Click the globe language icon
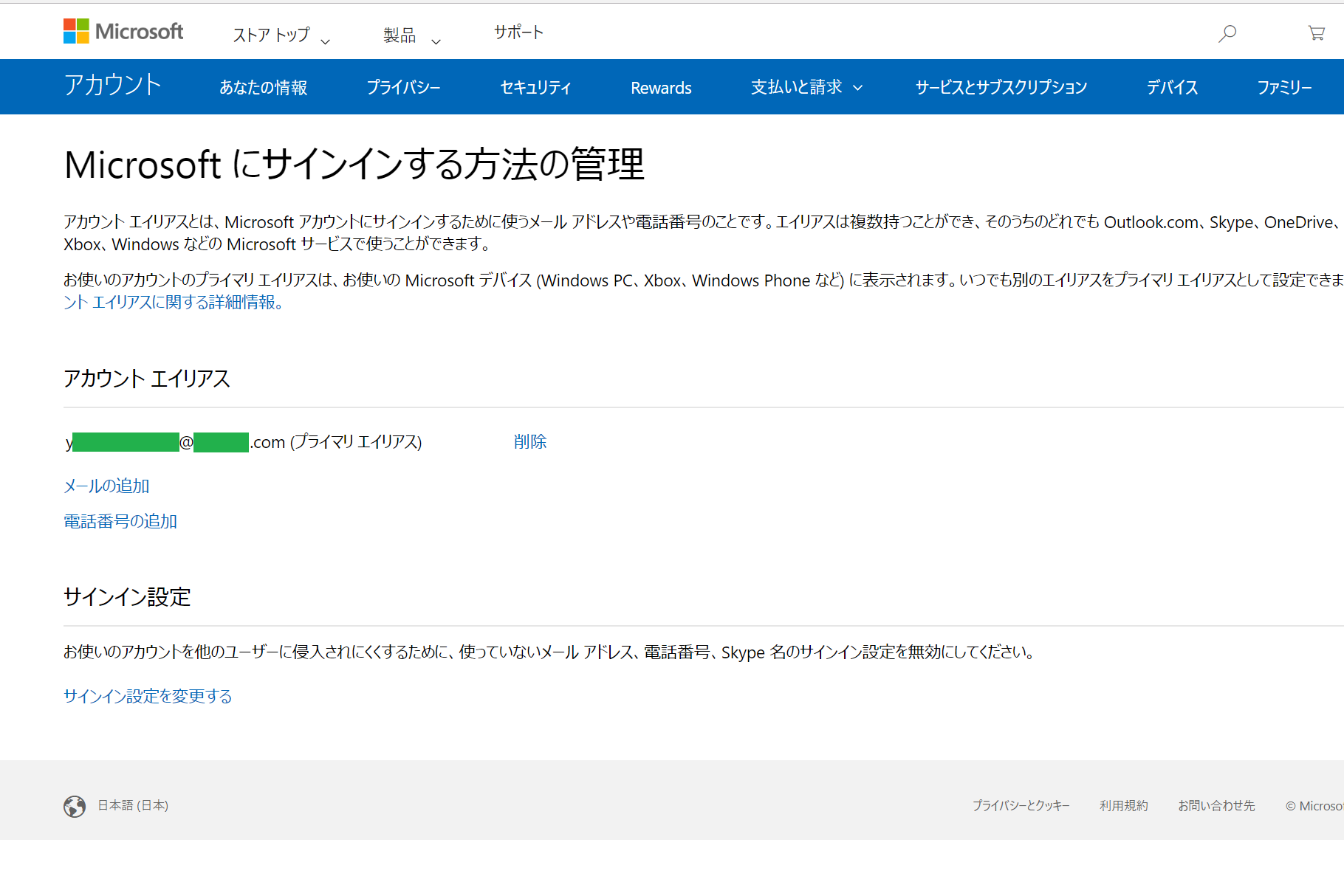This screenshot has height=896, width=1344. [75, 806]
